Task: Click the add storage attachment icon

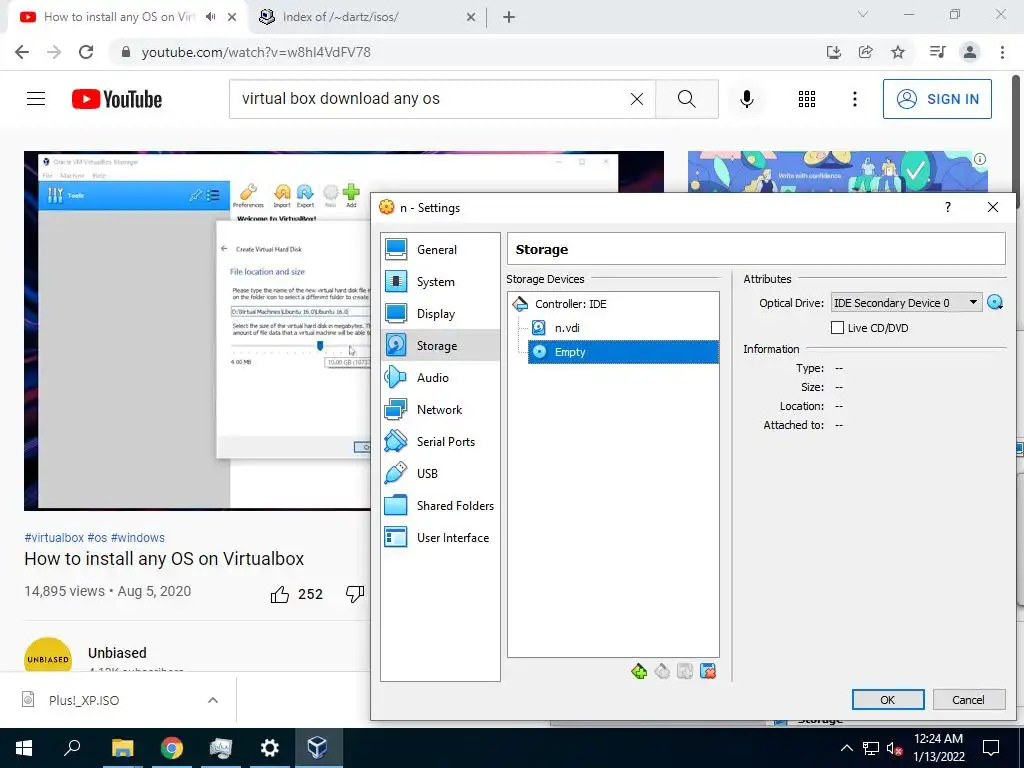Action: coord(684,671)
